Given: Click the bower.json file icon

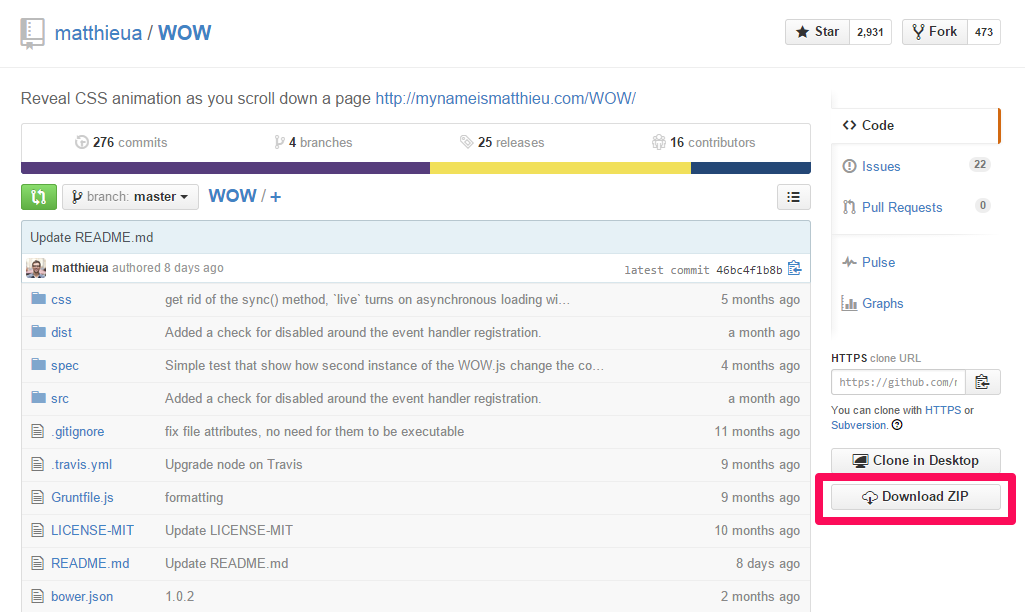Looking at the screenshot, I should click(38, 596).
